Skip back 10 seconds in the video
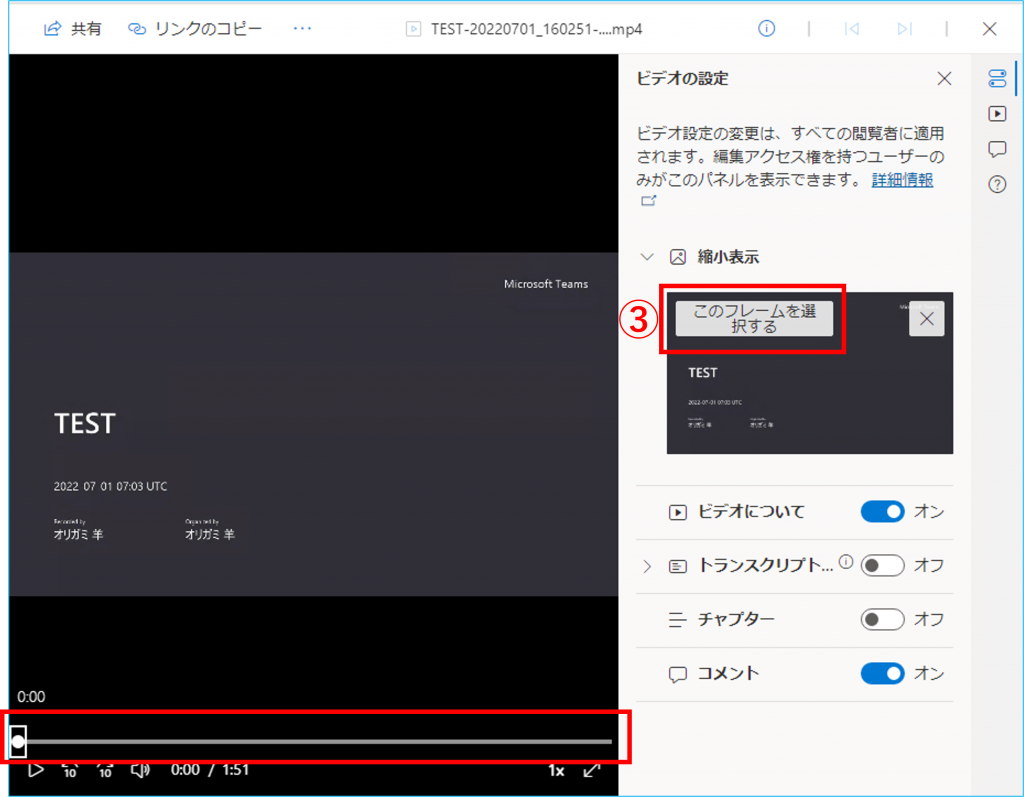This screenshot has height=797, width=1024. click(x=70, y=770)
